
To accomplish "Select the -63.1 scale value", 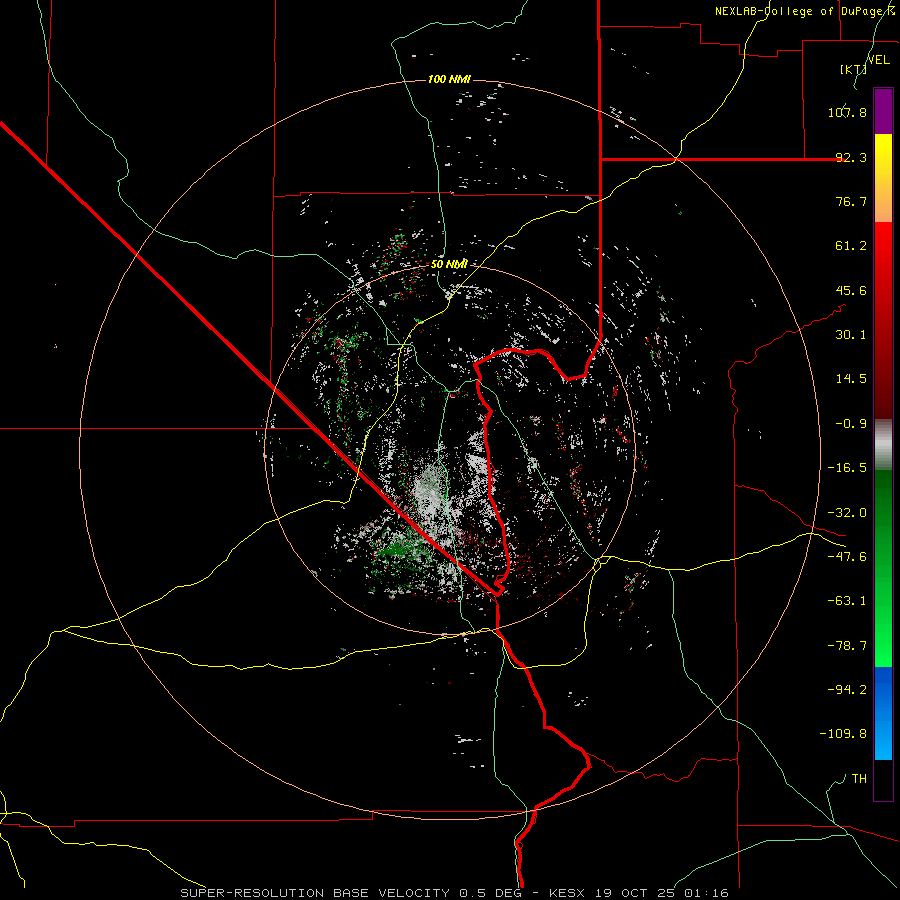I will pyautogui.click(x=847, y=601).
